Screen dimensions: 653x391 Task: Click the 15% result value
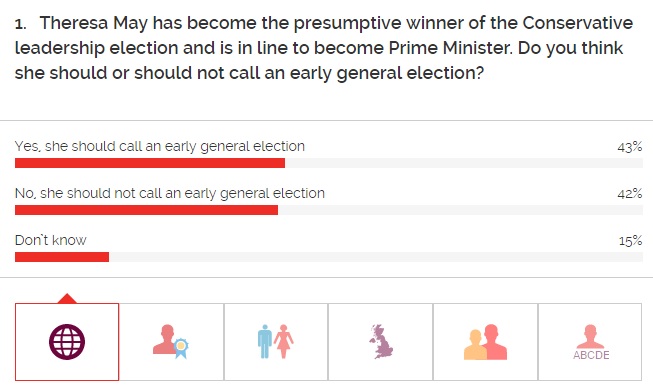[631, 241]
